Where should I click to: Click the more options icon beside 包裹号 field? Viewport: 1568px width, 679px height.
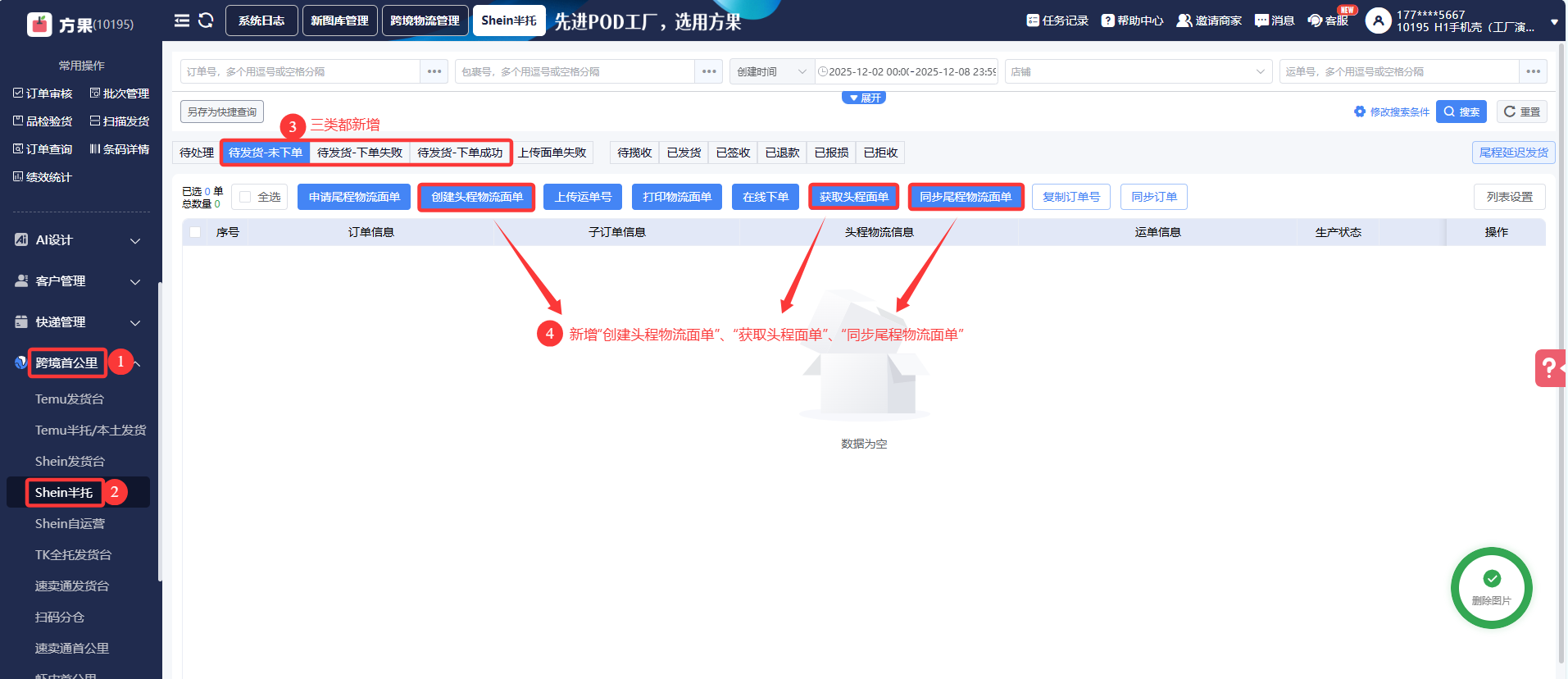tap(709, 71)
